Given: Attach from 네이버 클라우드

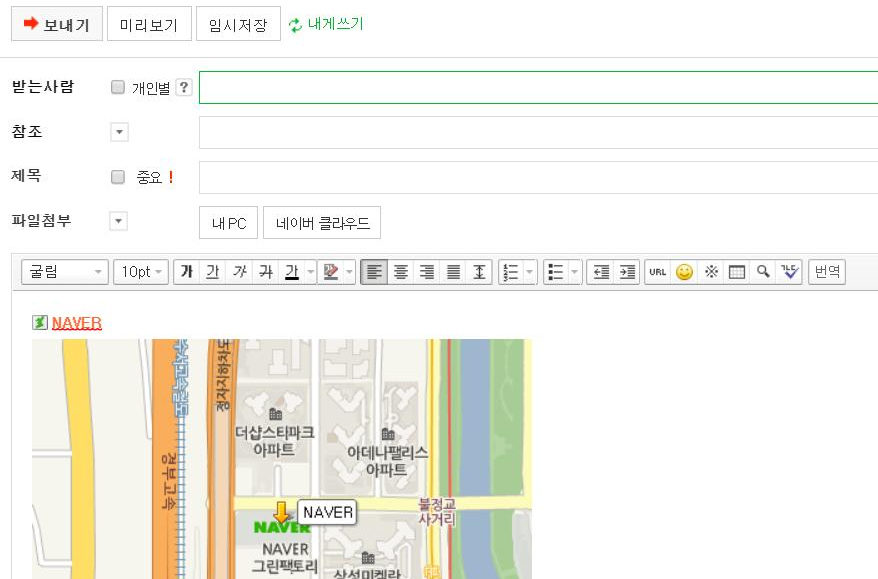Looking at the screenshot, I should [x=322, y=223].
